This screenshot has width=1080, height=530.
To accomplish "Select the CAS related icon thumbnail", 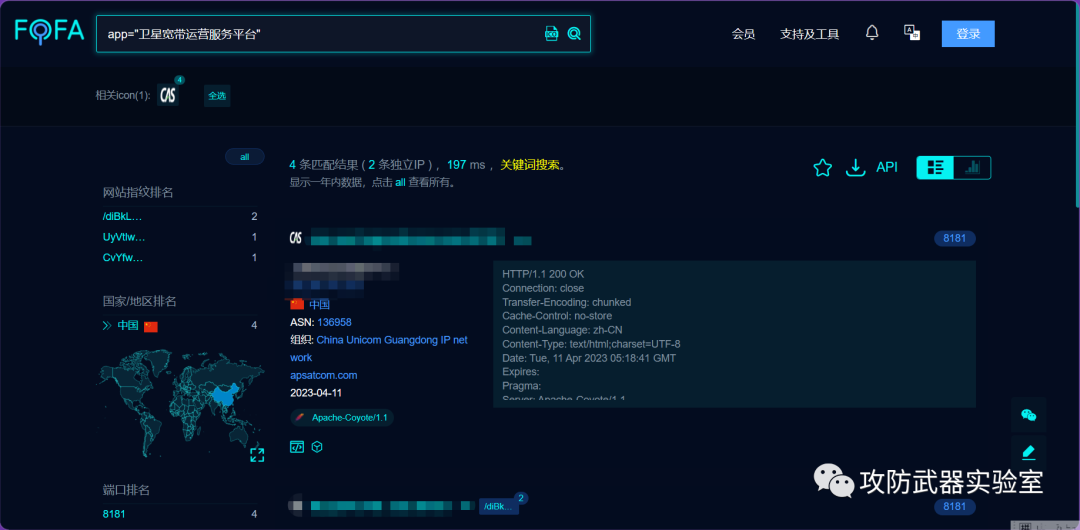I will click(x=167, y=95).
